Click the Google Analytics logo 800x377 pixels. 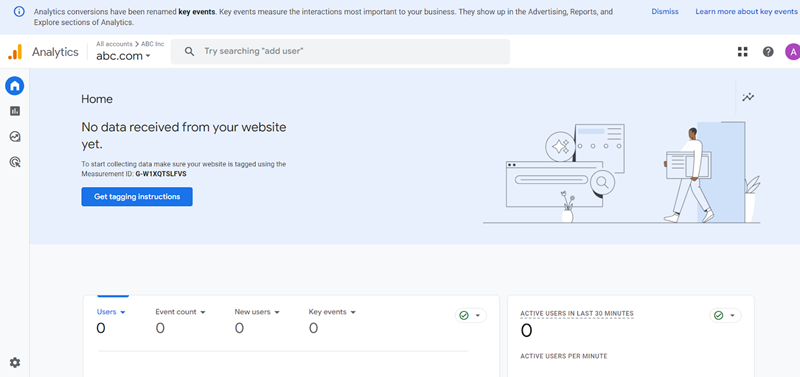click(15, 52)
